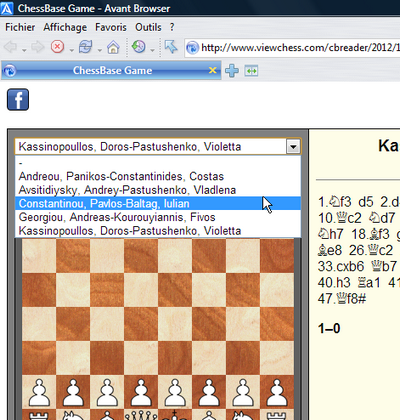
Task: Click move 26.Qc2 in the notation
Action: [x=371, y=250]
